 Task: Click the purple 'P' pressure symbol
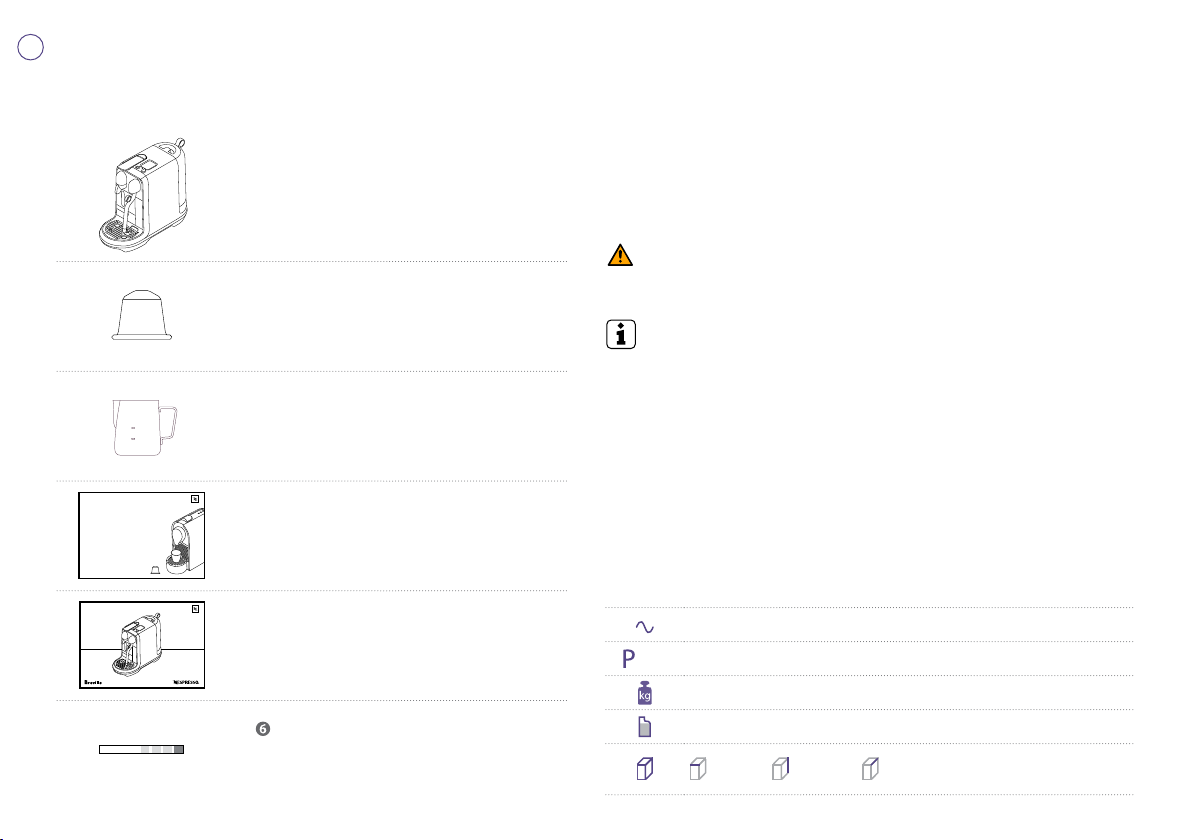coord(628,658)
